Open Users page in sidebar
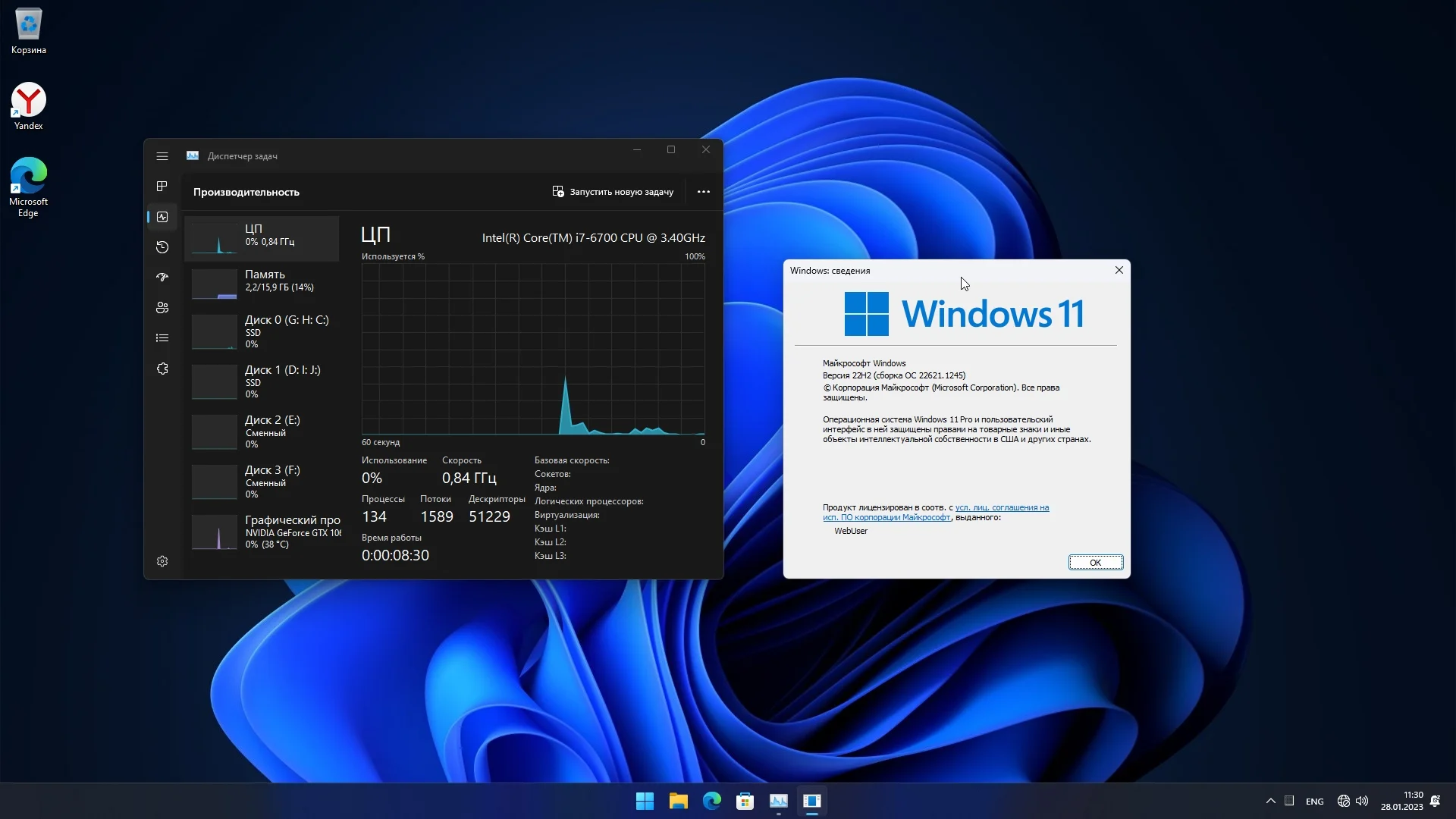 point(162,308)
